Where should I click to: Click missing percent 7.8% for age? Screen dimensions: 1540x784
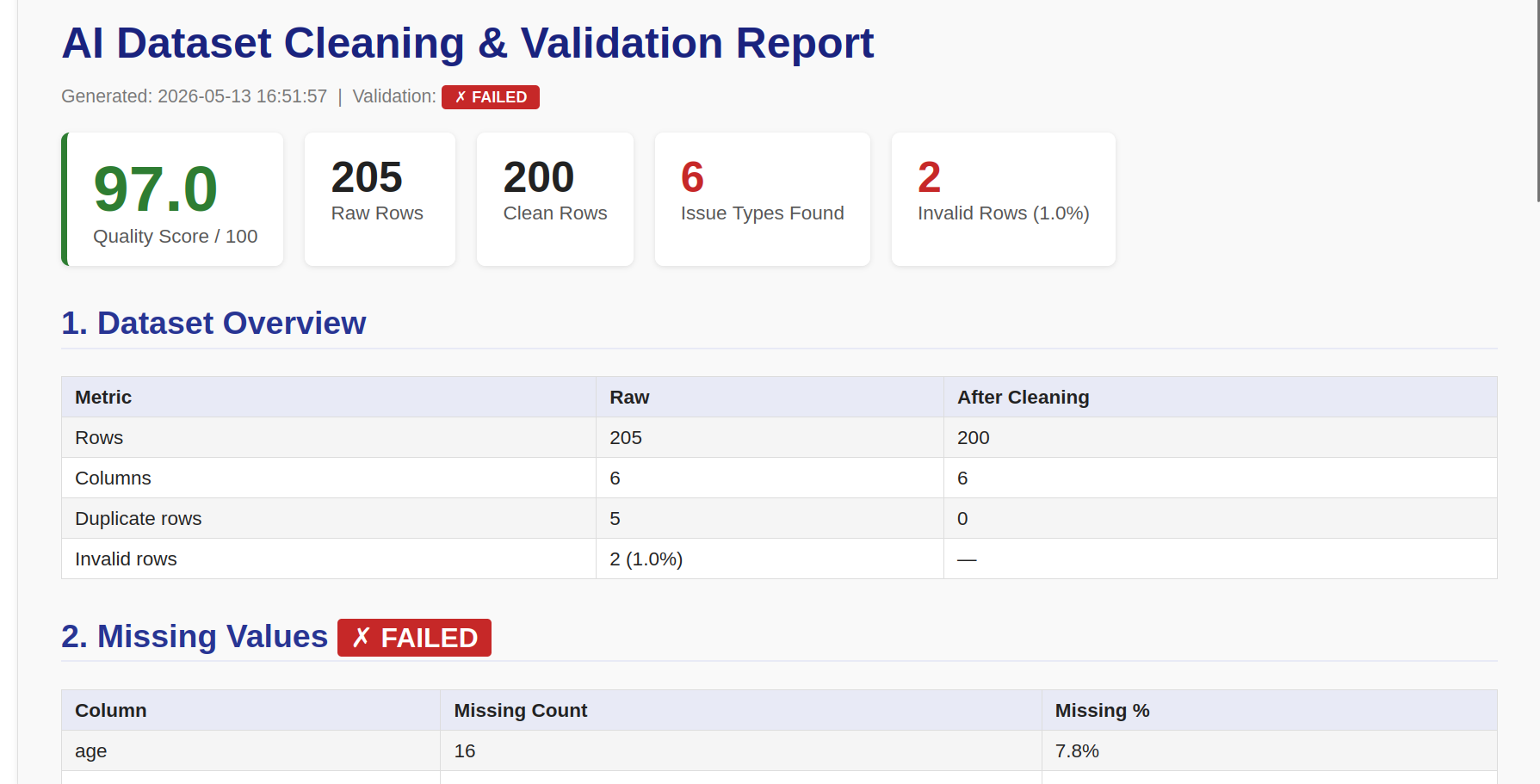1270,750
